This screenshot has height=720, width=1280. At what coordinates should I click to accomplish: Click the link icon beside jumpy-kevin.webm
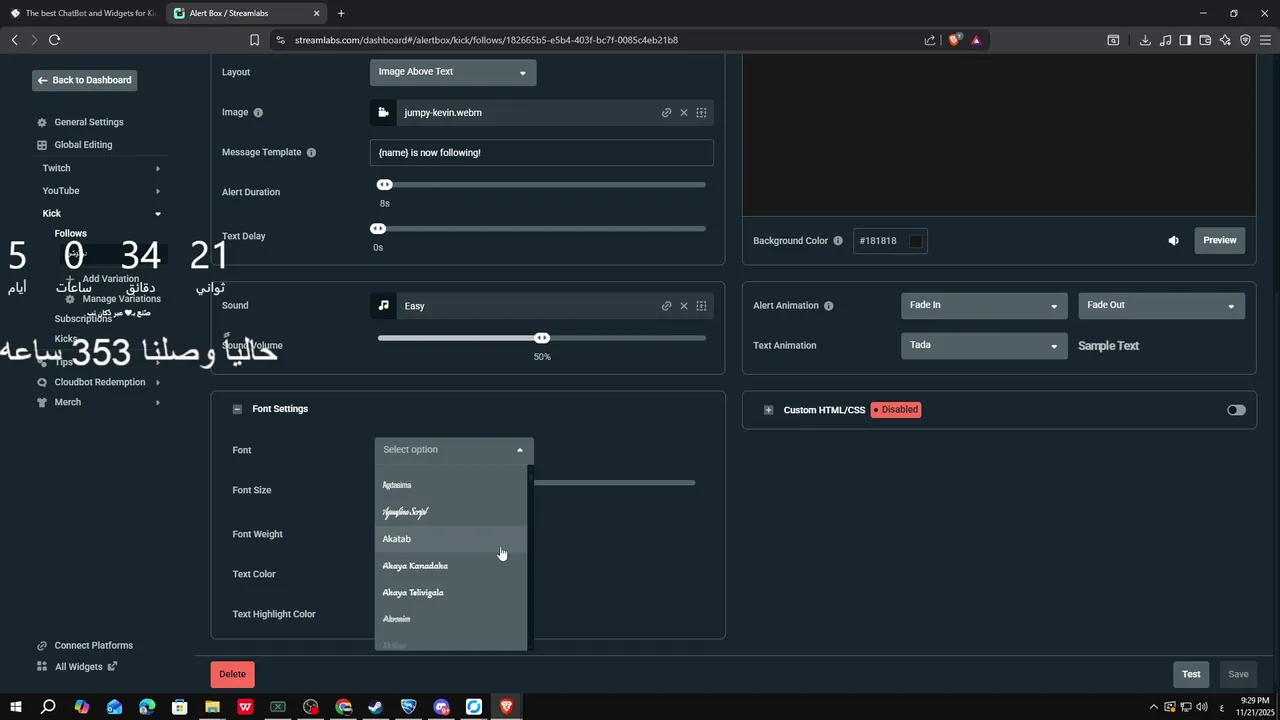click(x=666, y=113)
